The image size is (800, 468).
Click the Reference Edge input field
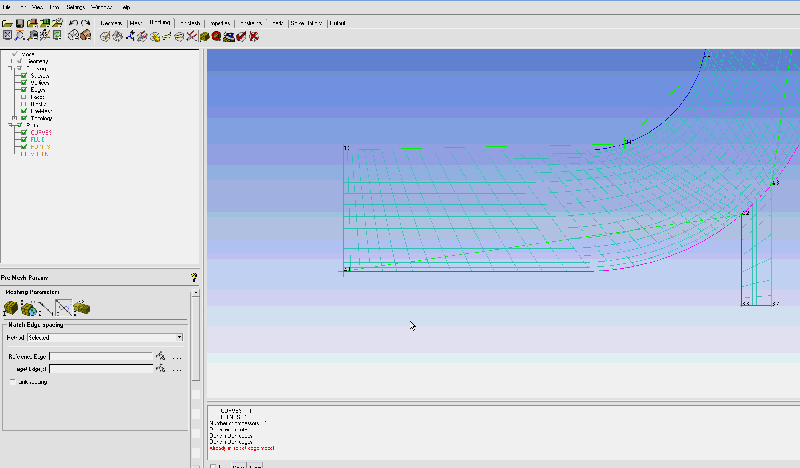pyautogui.click(x=100, y=356)
